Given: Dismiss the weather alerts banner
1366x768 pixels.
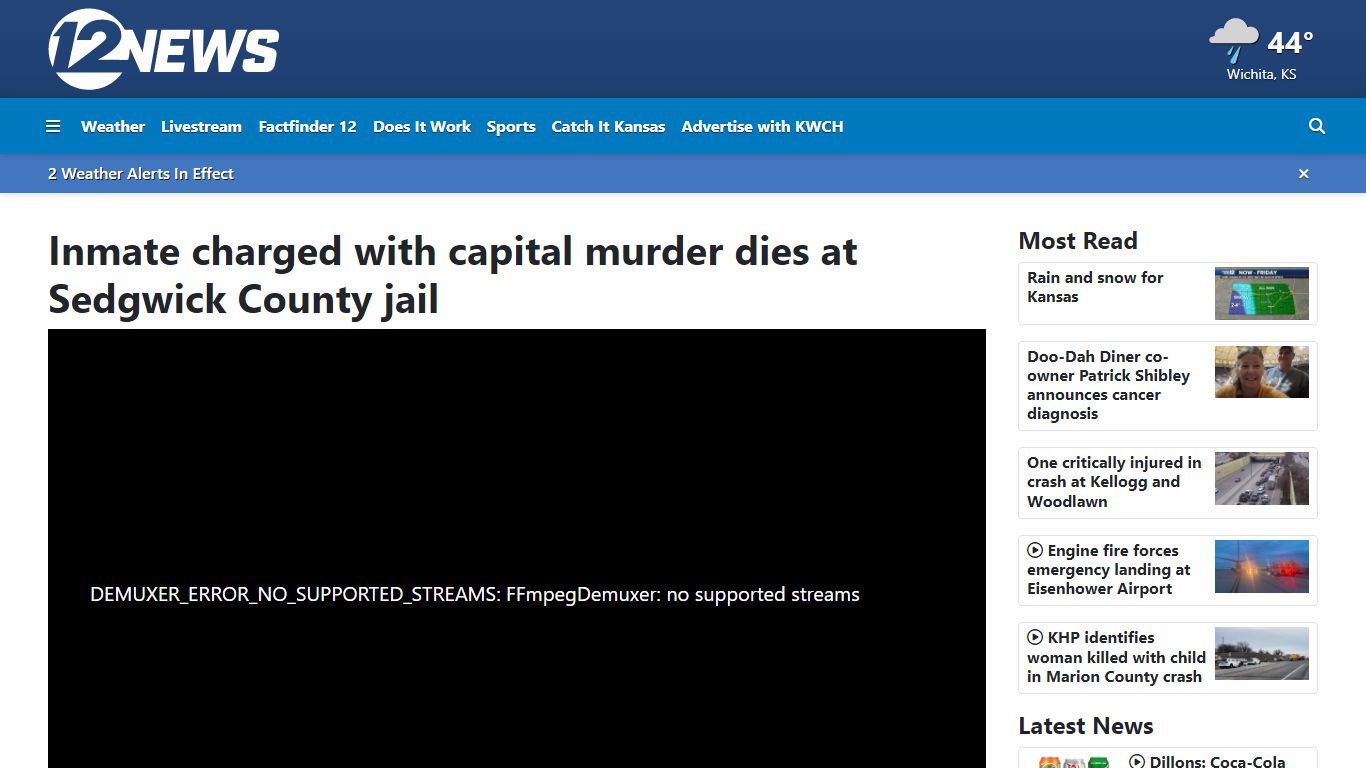Looking at the screenshot, I should (1304, 174).
